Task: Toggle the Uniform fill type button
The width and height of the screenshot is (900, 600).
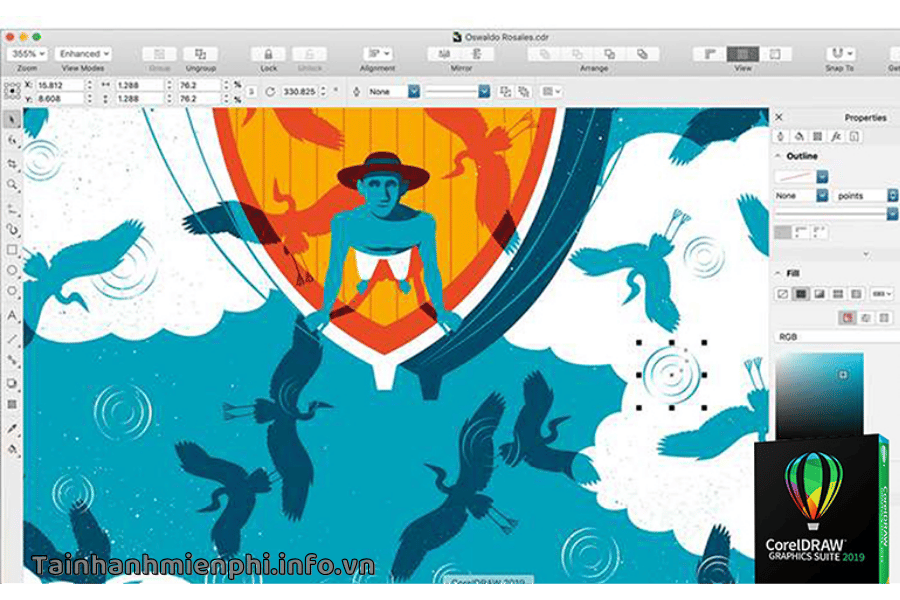Action: [x=801, y=294]
